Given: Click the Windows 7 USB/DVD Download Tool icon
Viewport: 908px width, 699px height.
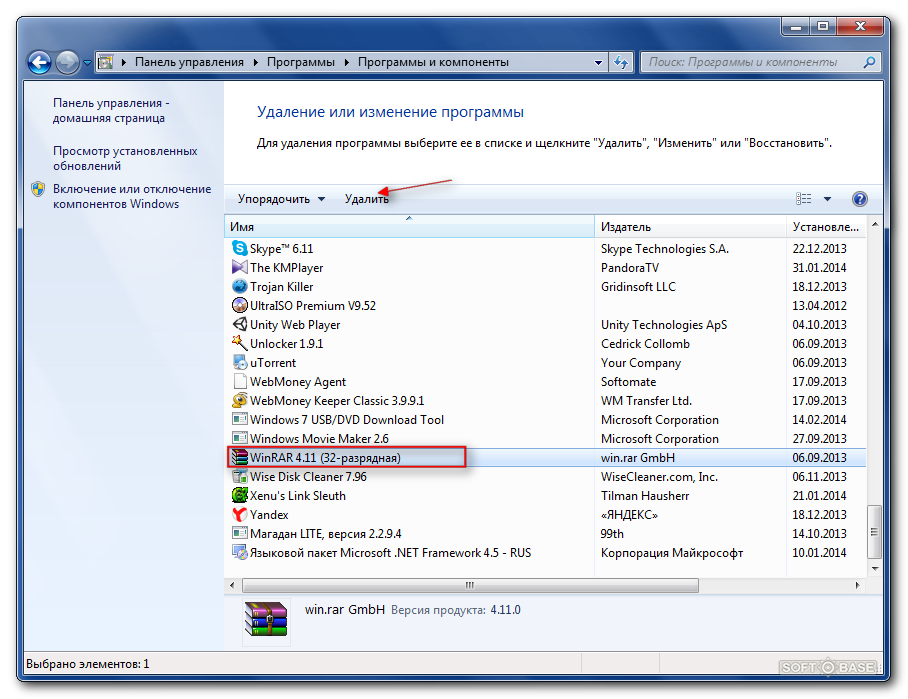Looking at the screenshot, I should (239, 419).
